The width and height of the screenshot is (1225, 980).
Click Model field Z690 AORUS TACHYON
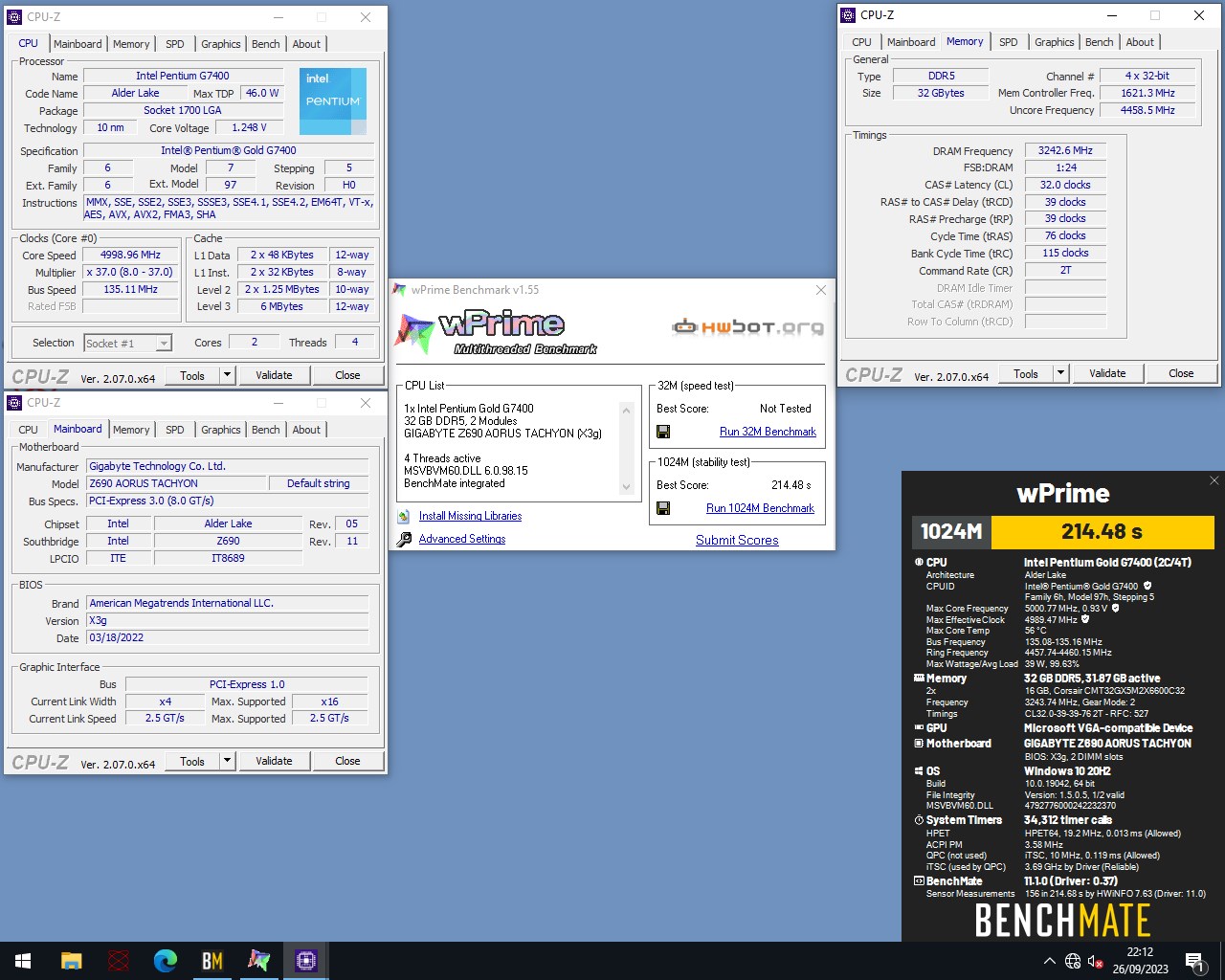pyautogui.click(x=176, y=483)
